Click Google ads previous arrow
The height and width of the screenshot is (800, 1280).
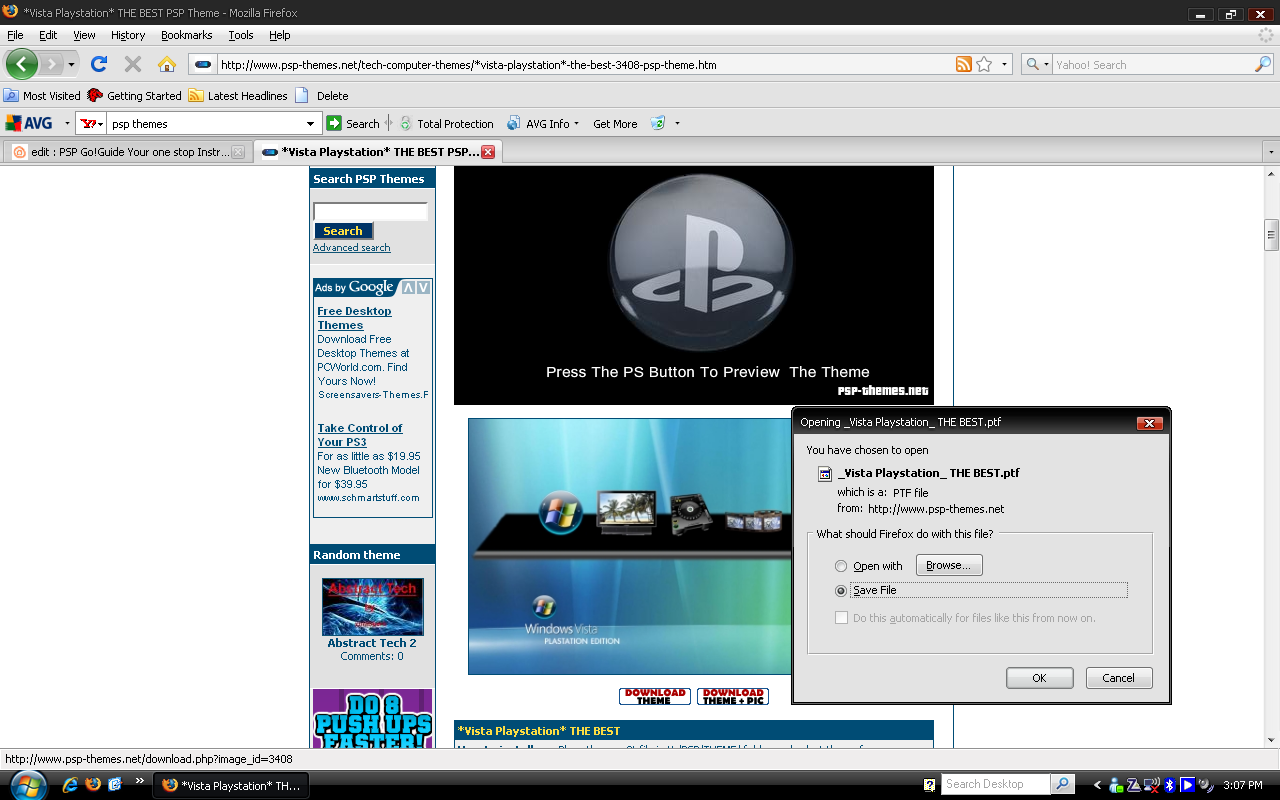point(408,287)
